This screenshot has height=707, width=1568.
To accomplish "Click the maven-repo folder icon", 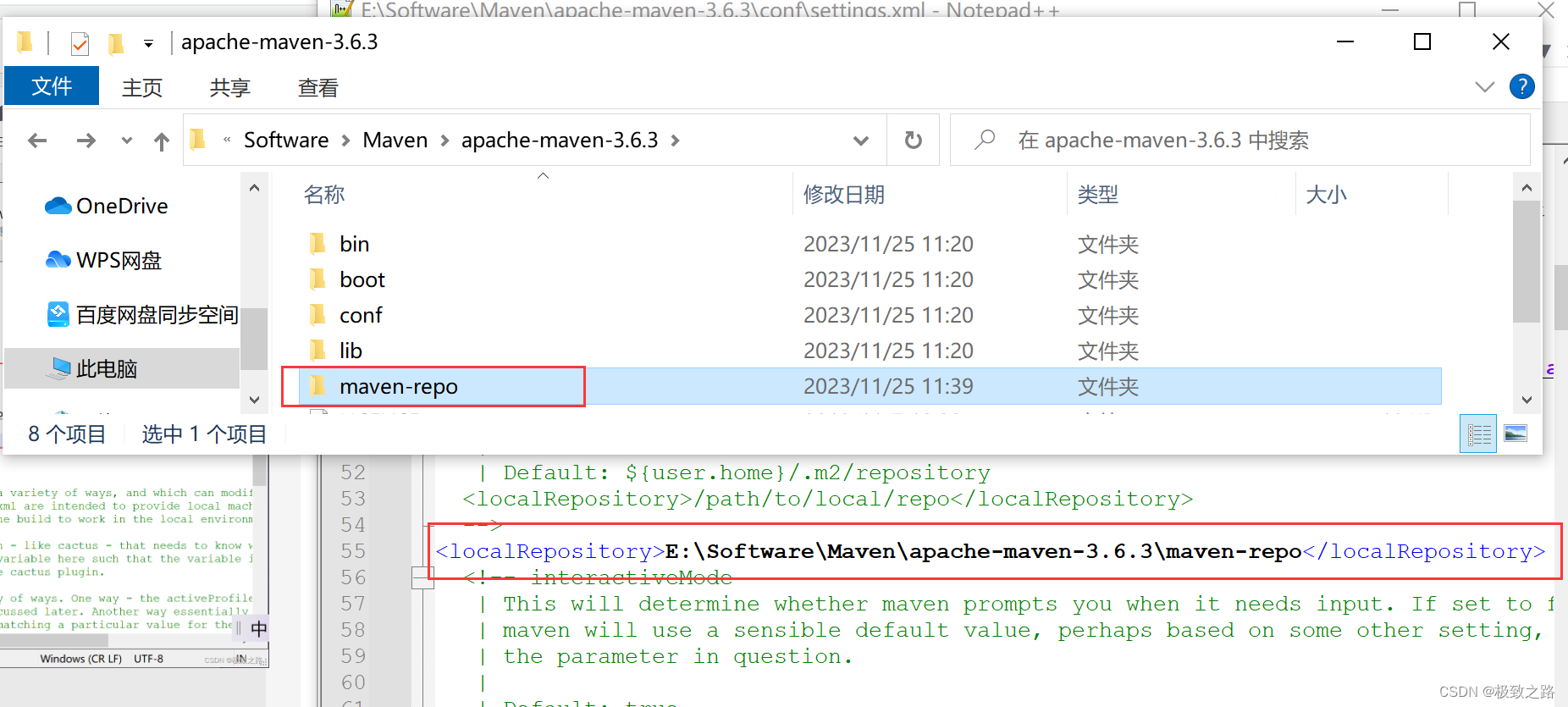I will (x=317, y=386).
